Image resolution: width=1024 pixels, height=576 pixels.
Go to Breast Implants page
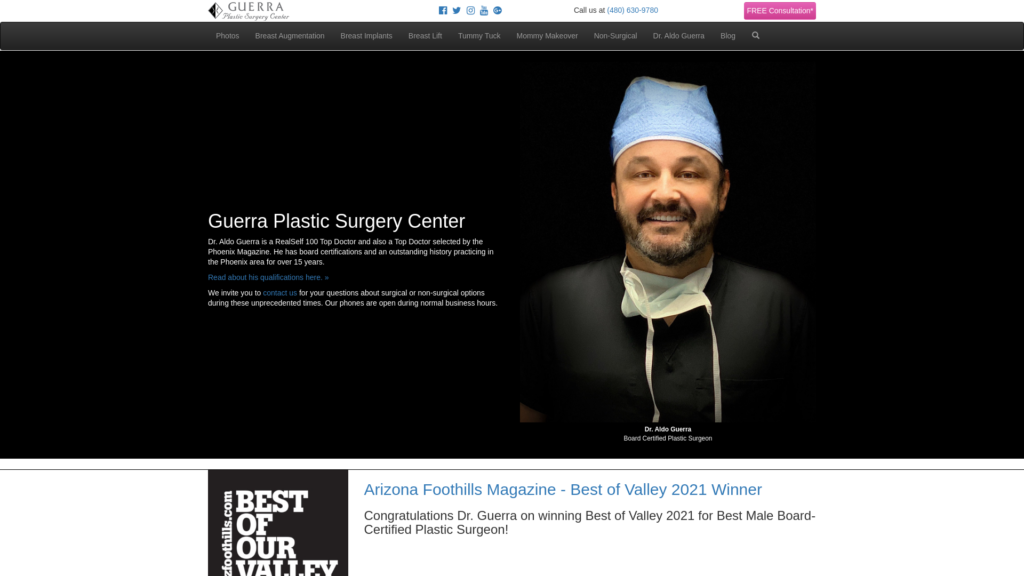[366, 36]
